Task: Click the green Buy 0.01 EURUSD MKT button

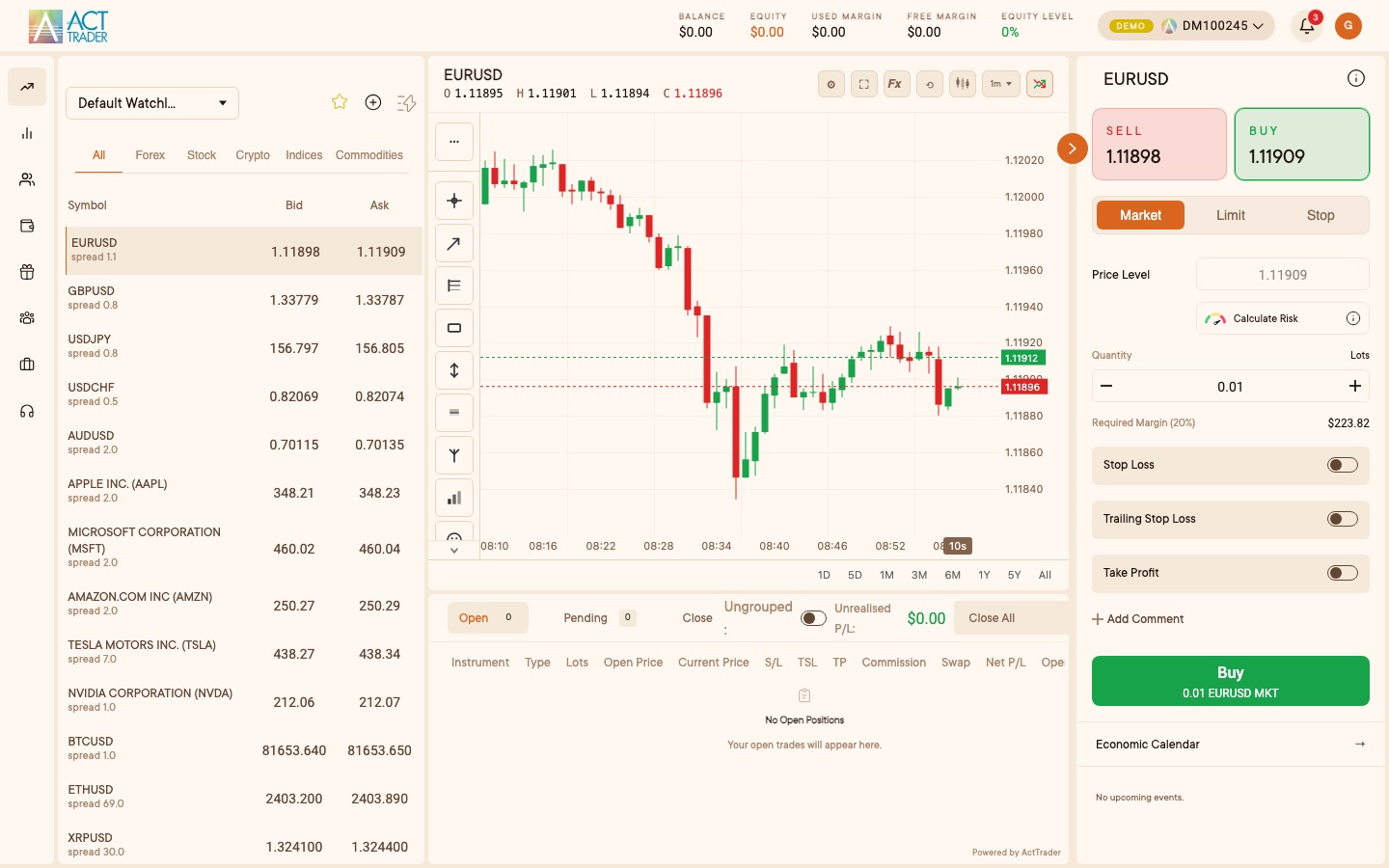Action: (x=1231, y=681)
